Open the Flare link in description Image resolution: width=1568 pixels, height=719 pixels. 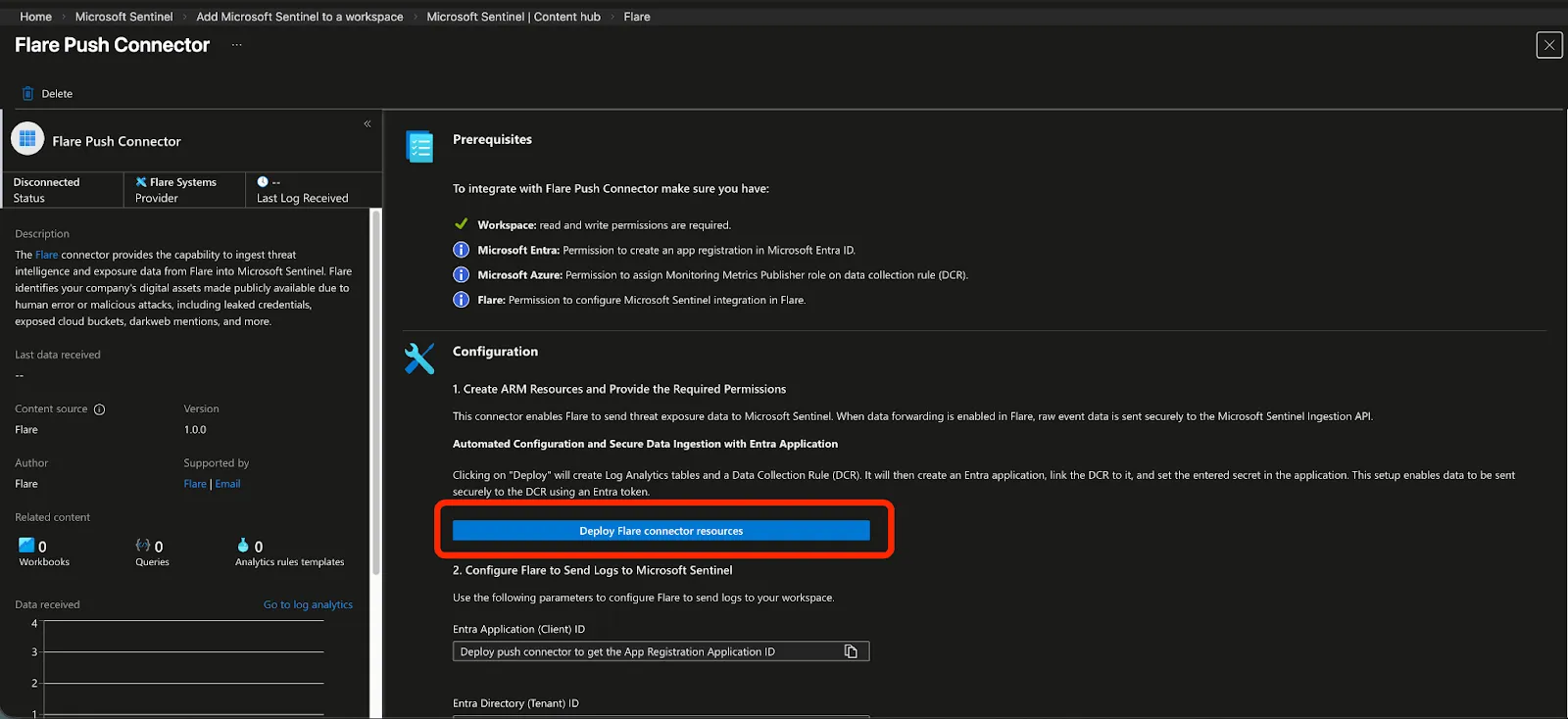47,255
